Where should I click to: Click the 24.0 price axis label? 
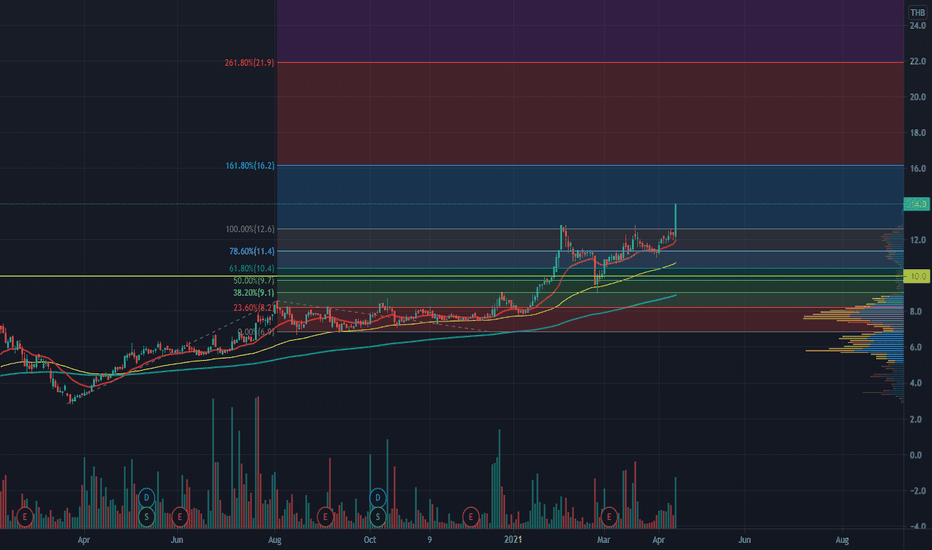(x=917, y=26)
